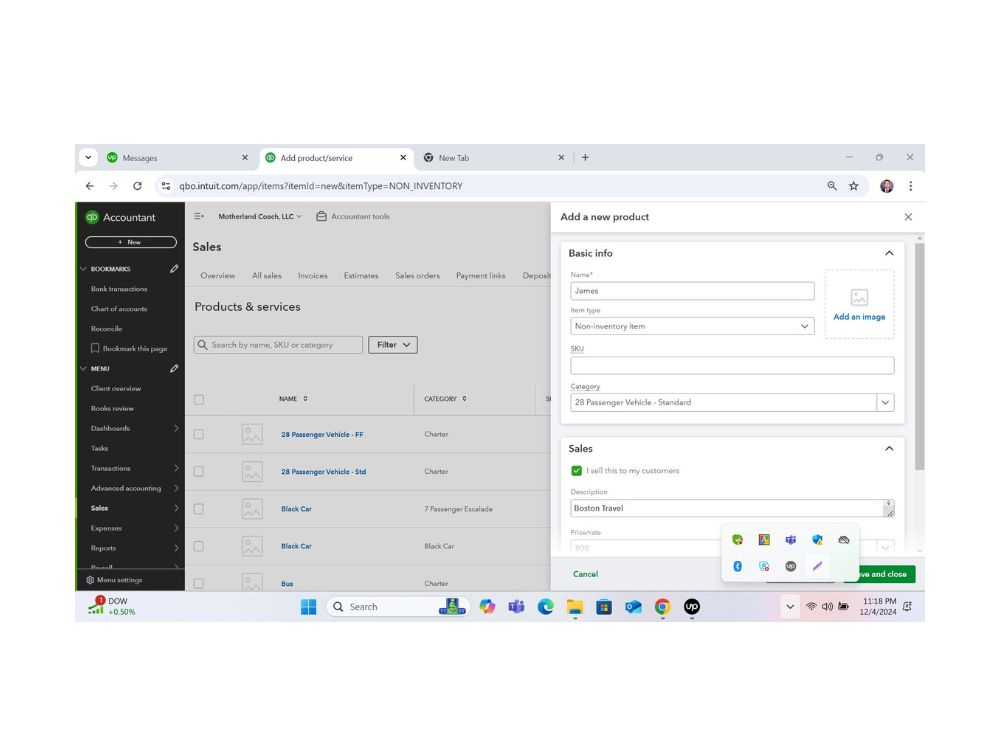Toggle I sell this to my customers
Image resolution: width=1000 pixels, height=750 pixels.
click(577, 471)
